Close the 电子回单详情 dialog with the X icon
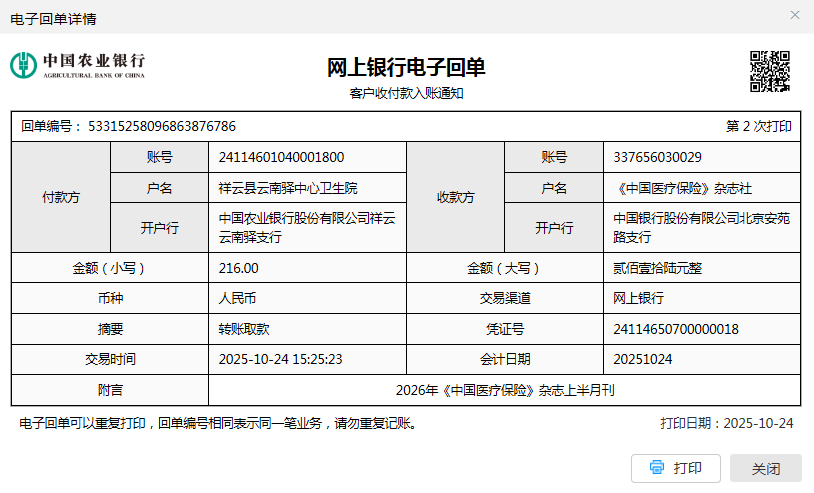 click(x=795, y=16)
